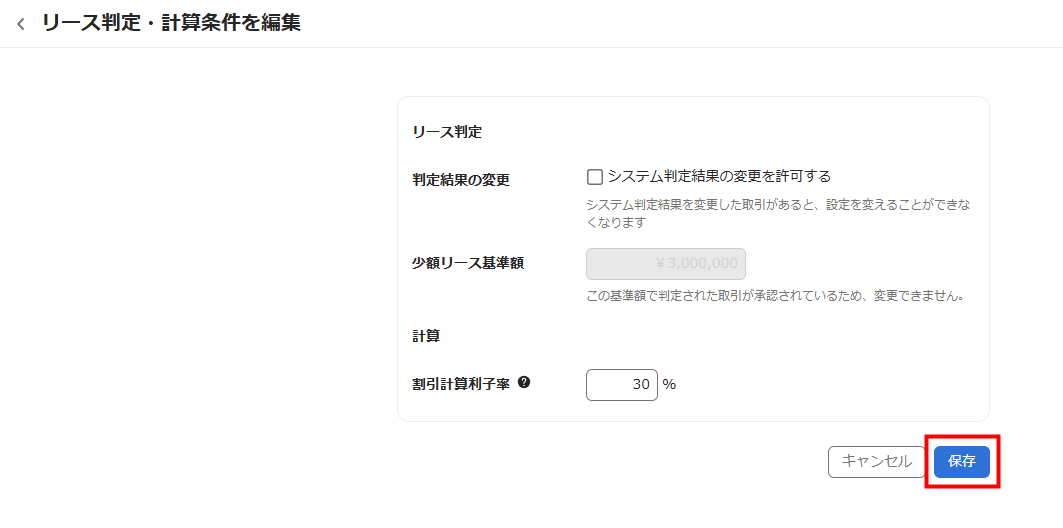Click the help icon beside 割引計算利子率
This screenshot has height=528, width=1063.
[524, 382]
